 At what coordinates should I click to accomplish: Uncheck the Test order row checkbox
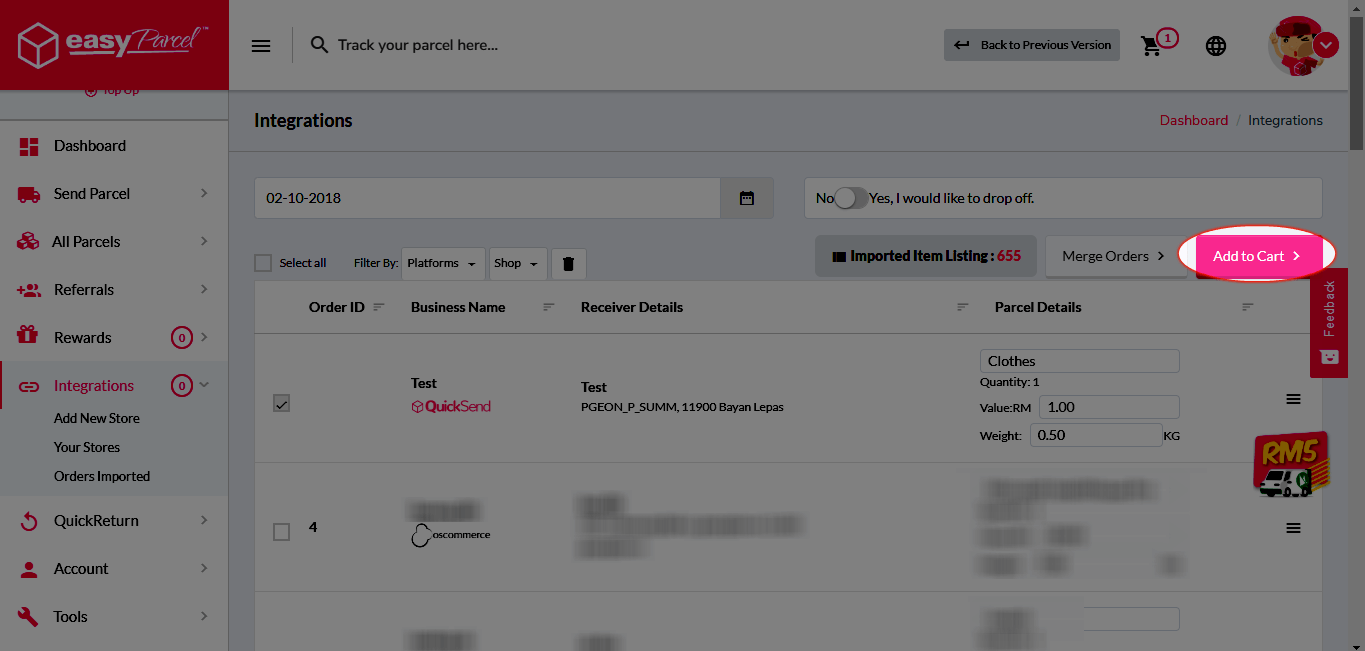[282, 404]
